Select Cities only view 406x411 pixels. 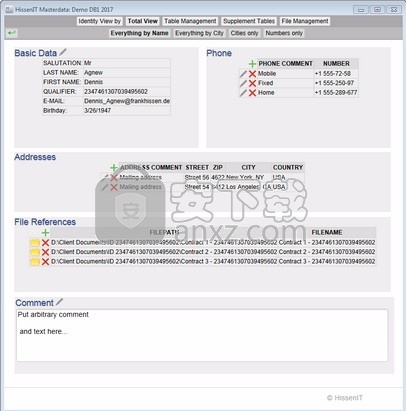coord(244,33)
